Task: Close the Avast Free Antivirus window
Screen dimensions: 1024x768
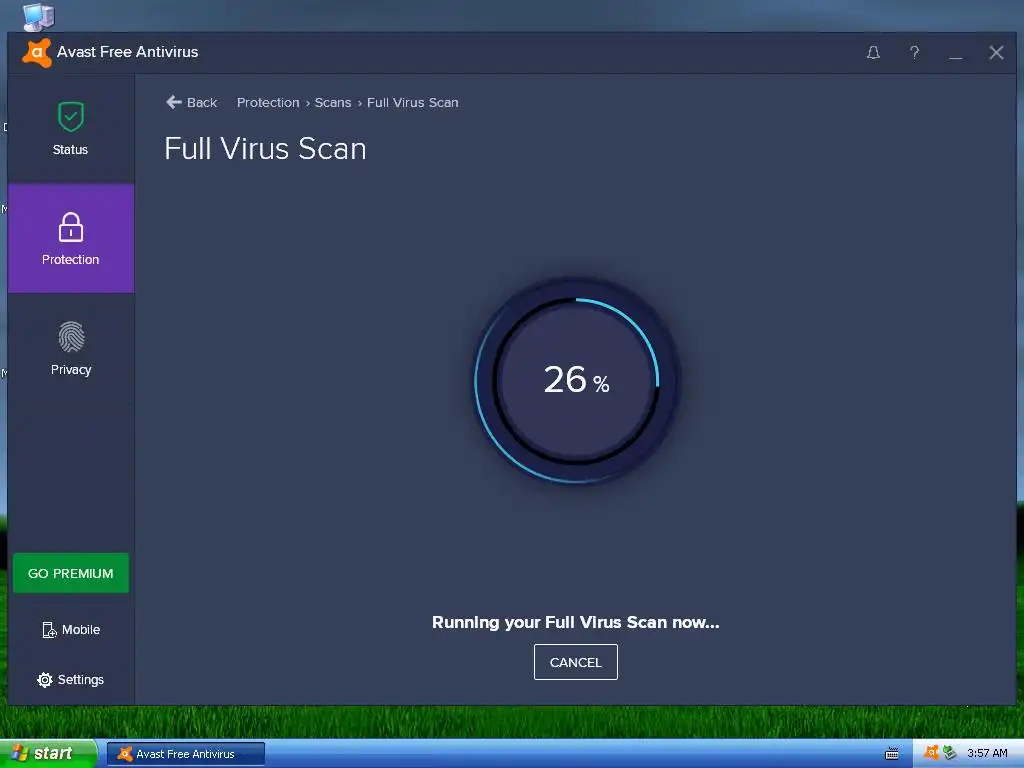Action: point(996,53)
